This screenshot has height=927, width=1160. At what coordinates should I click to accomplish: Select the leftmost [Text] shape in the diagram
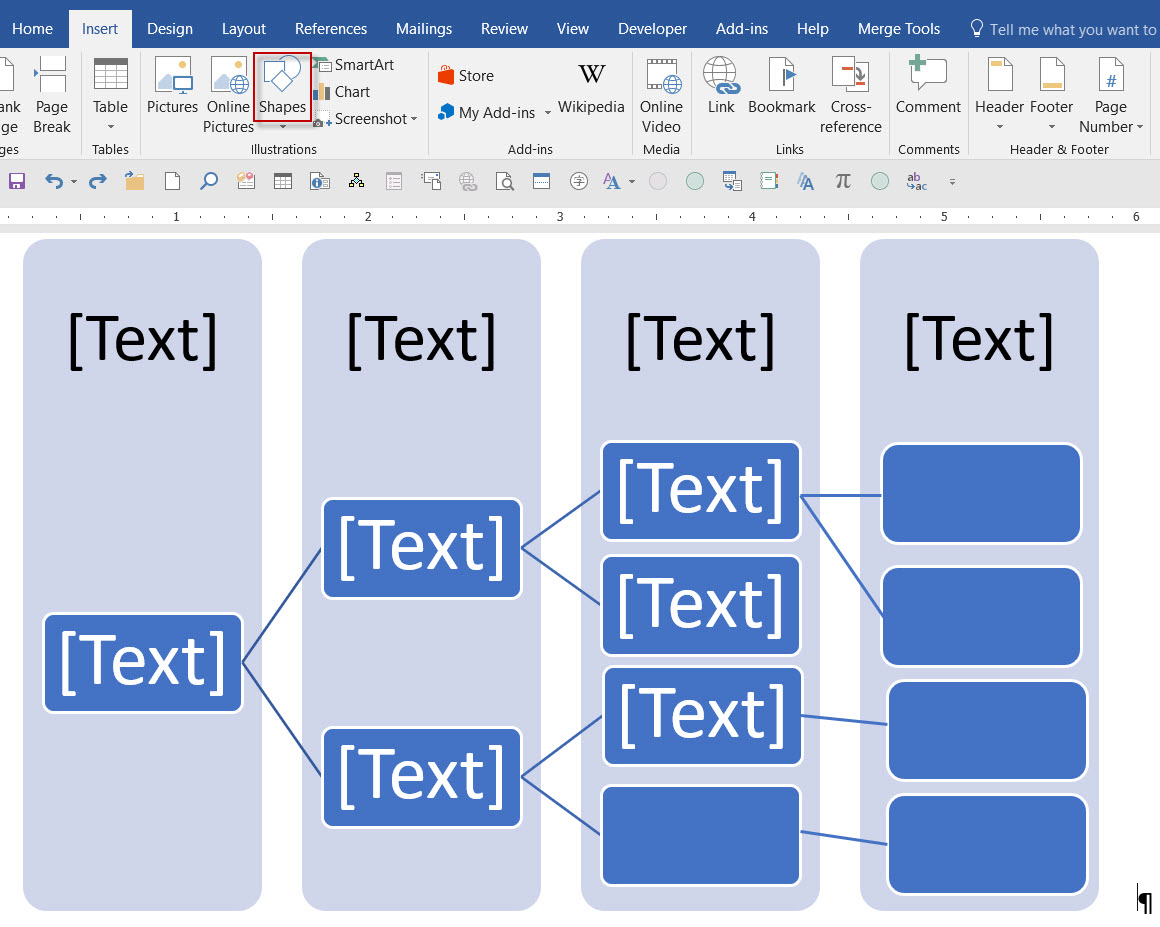tap(142, 662)
